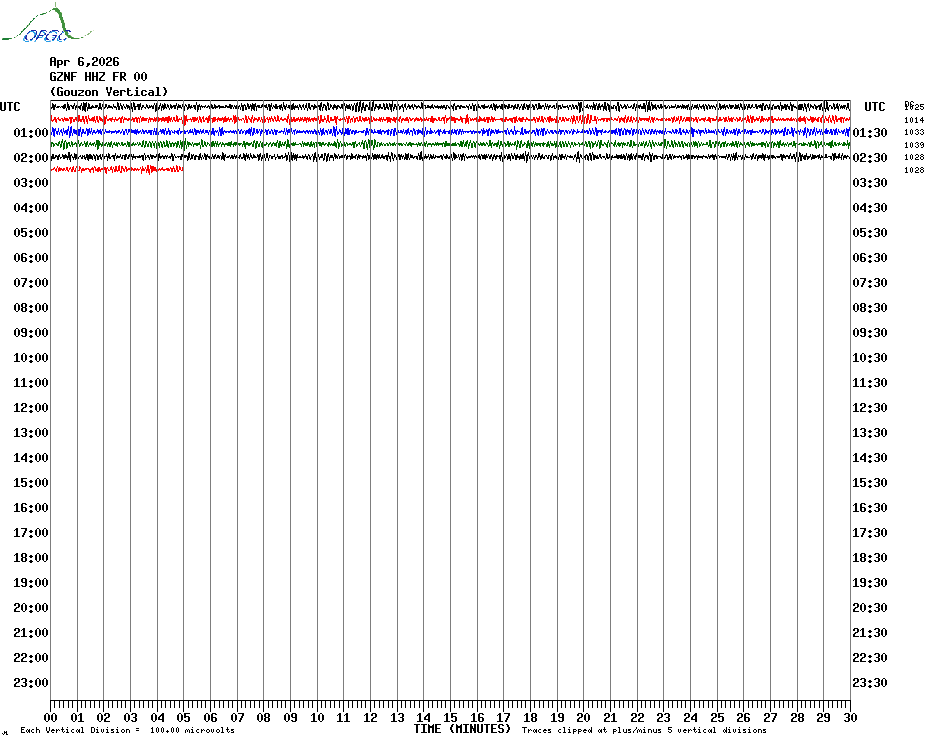Viewport: 930px width, 744px height.
Task: Click the '10:30' label on right axis
Action: [x=870, y=358]
